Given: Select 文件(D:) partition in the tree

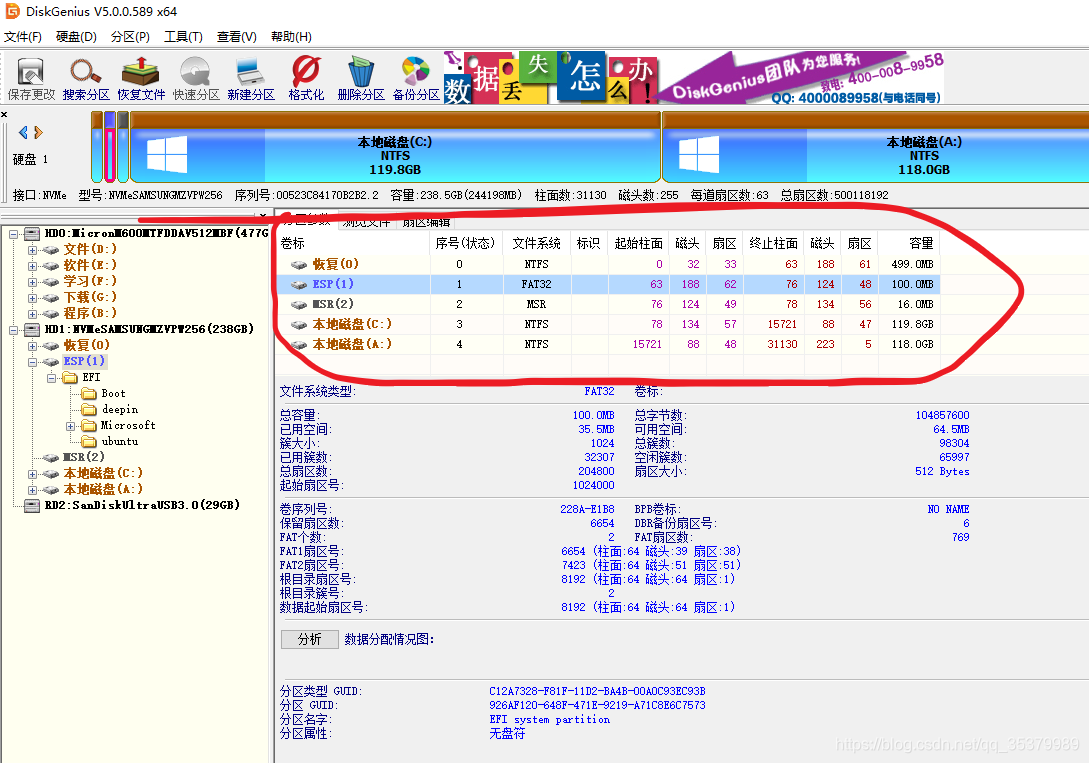Looking at the screenshot, I should tap(90, 249).
